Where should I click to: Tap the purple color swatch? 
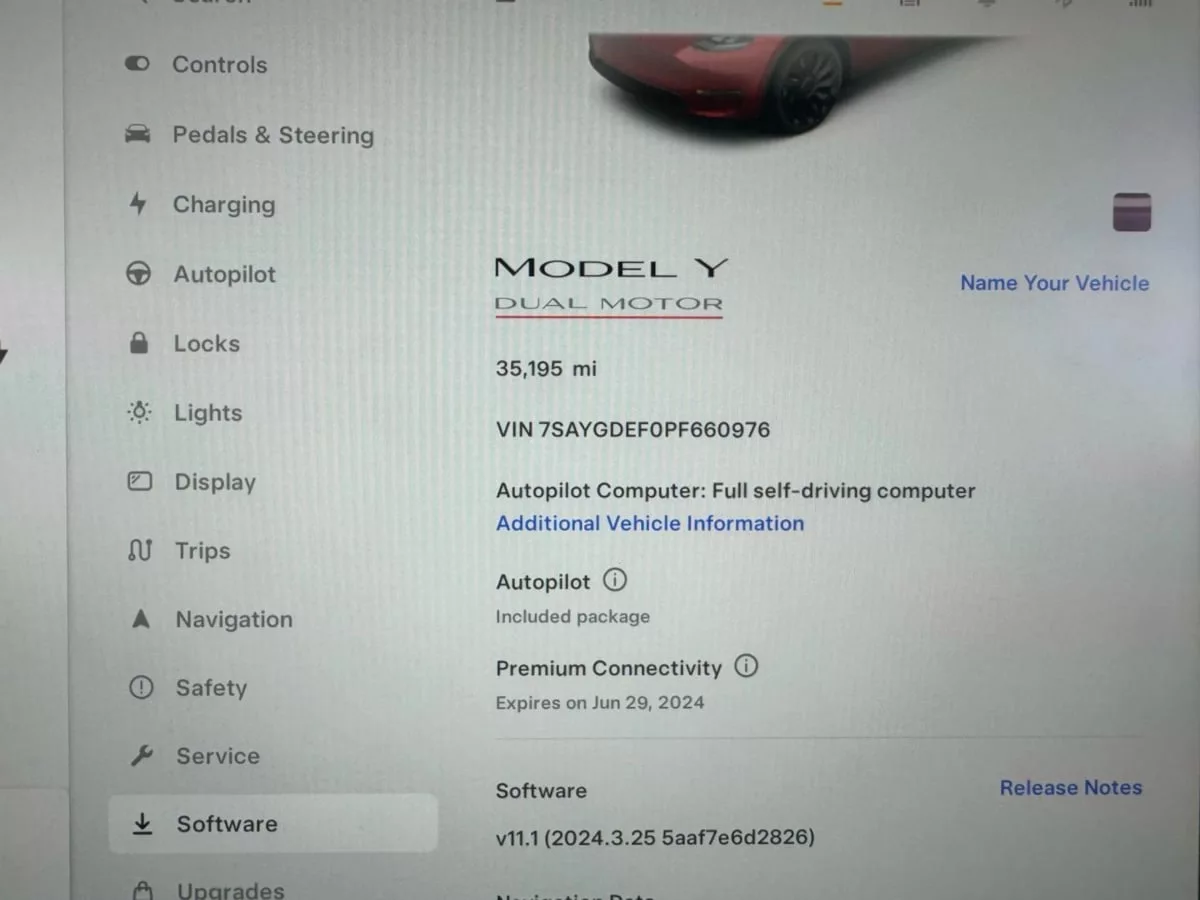(x=1132, y=212)
